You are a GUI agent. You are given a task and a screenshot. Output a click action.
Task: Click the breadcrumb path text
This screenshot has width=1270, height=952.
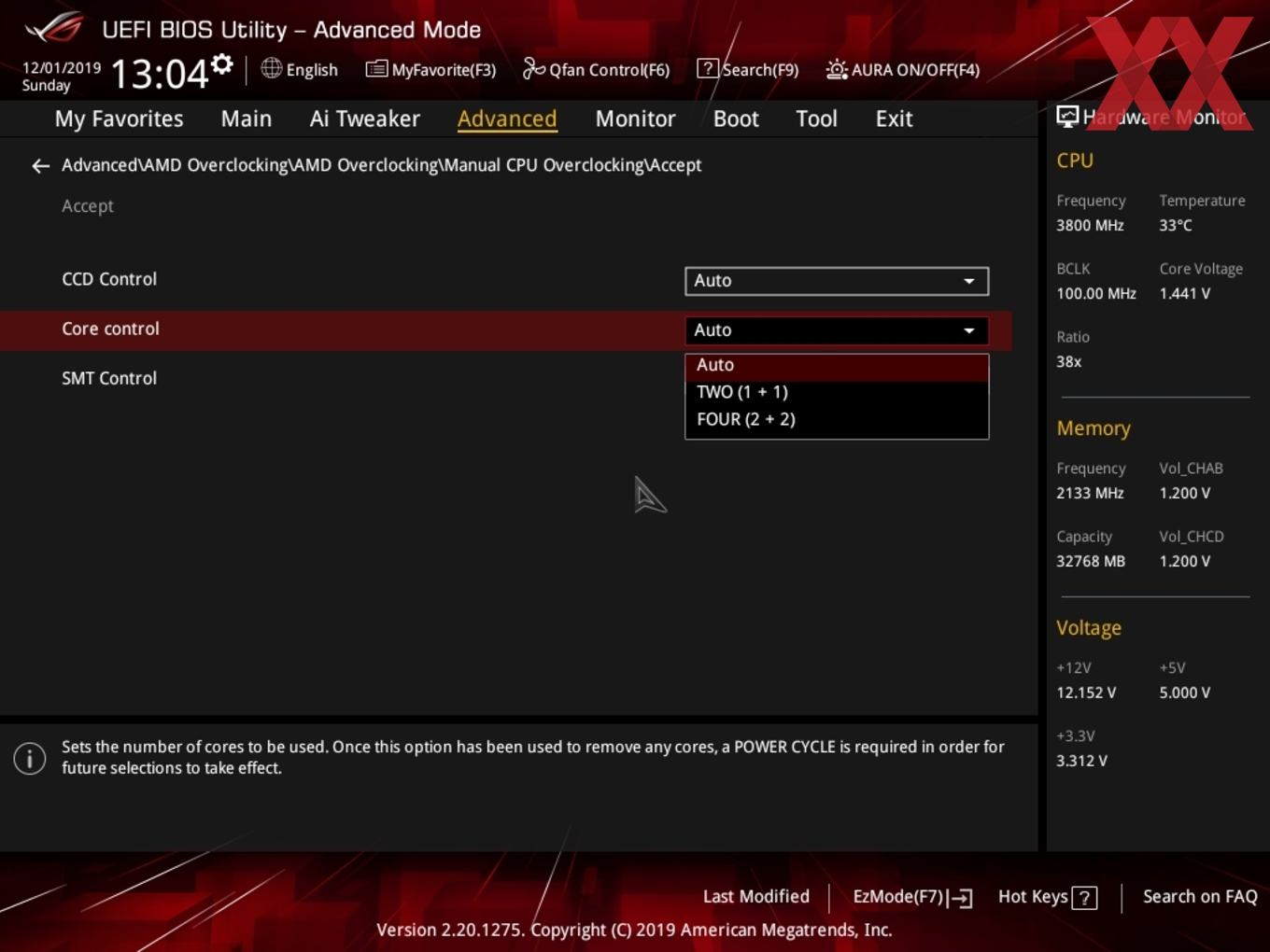382,165
